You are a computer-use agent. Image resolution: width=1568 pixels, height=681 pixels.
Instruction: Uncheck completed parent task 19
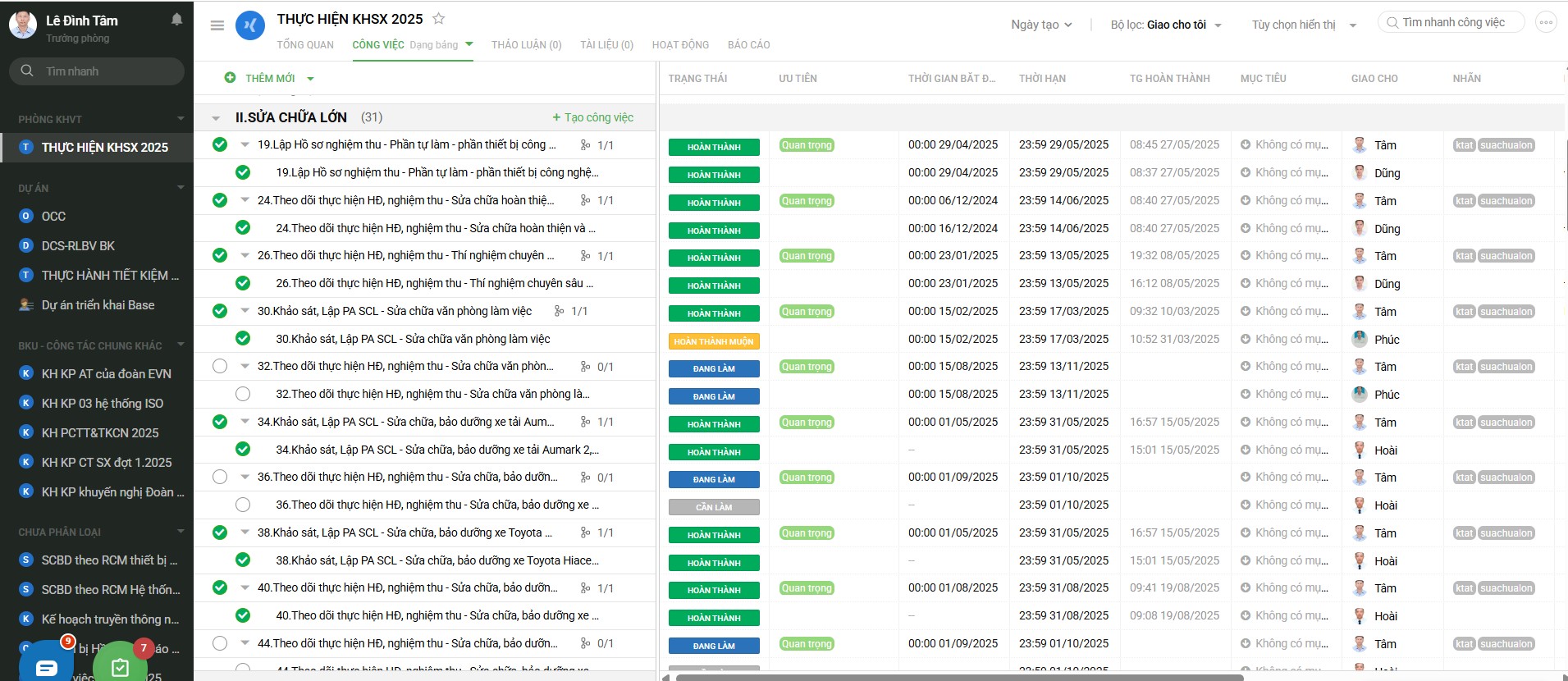click(x=220, y=144)
